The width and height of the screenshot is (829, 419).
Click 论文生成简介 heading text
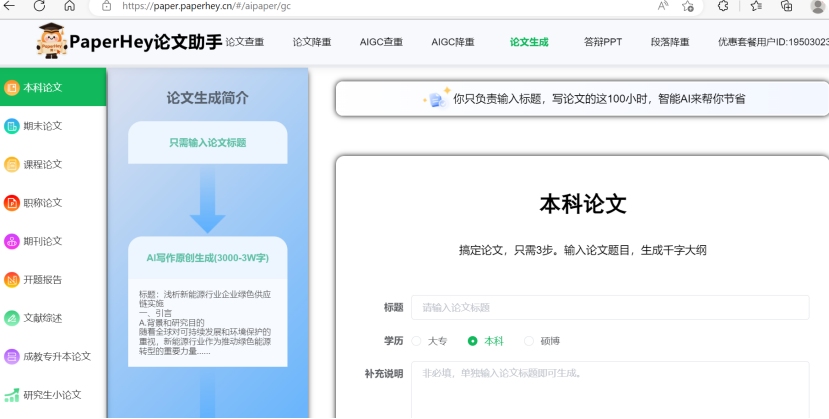(x=207, y=98)
